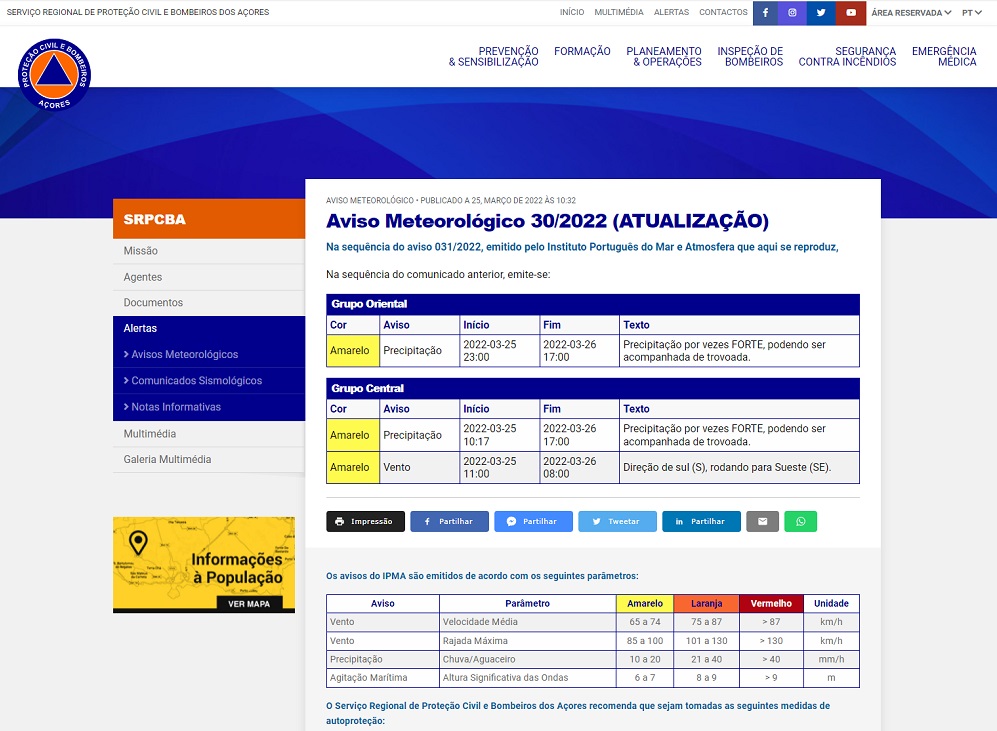Click the red Vermelho header cell
This screenshot has height=731, width=997.
771,603
